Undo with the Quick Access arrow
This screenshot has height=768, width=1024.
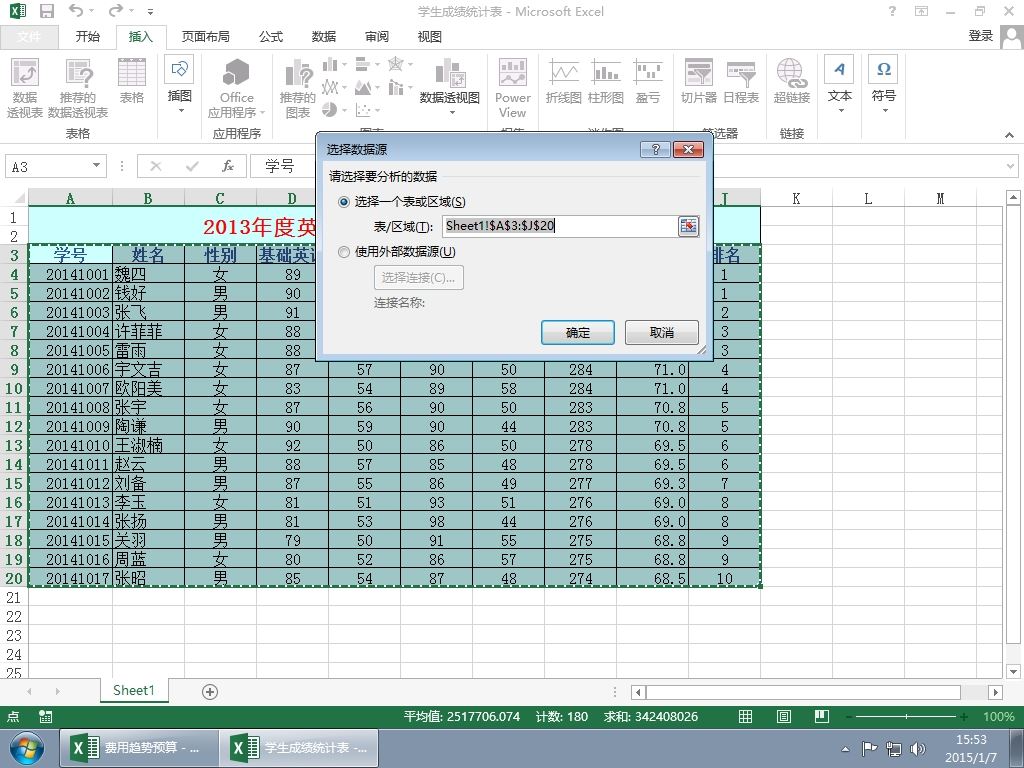[76, 10]
